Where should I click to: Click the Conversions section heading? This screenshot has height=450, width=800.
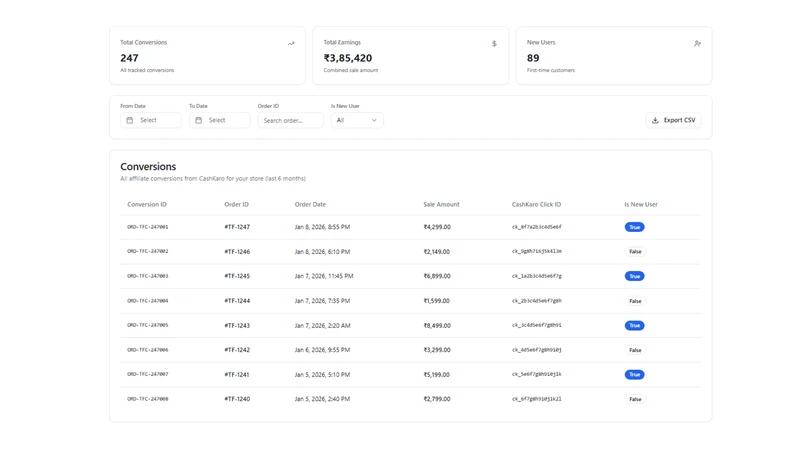[148, 167]
